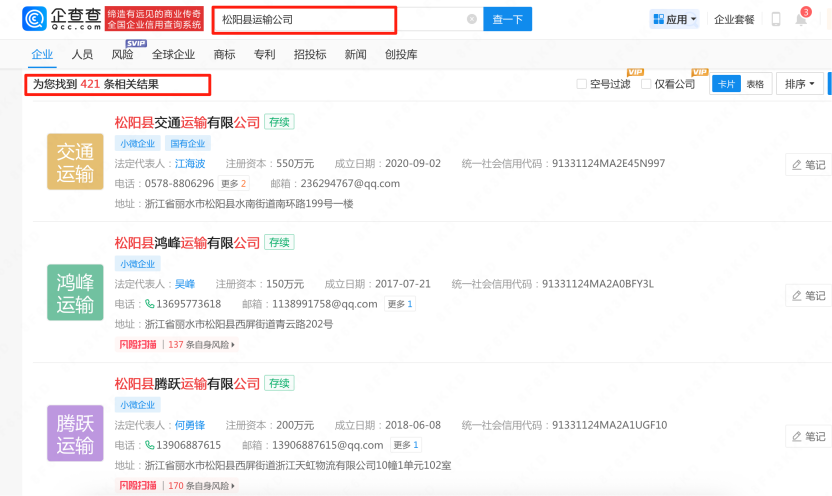The height and width of the screenshot is (496, 832).
Task: Click email 13906887615@qq.com
Action: (327, 445)
